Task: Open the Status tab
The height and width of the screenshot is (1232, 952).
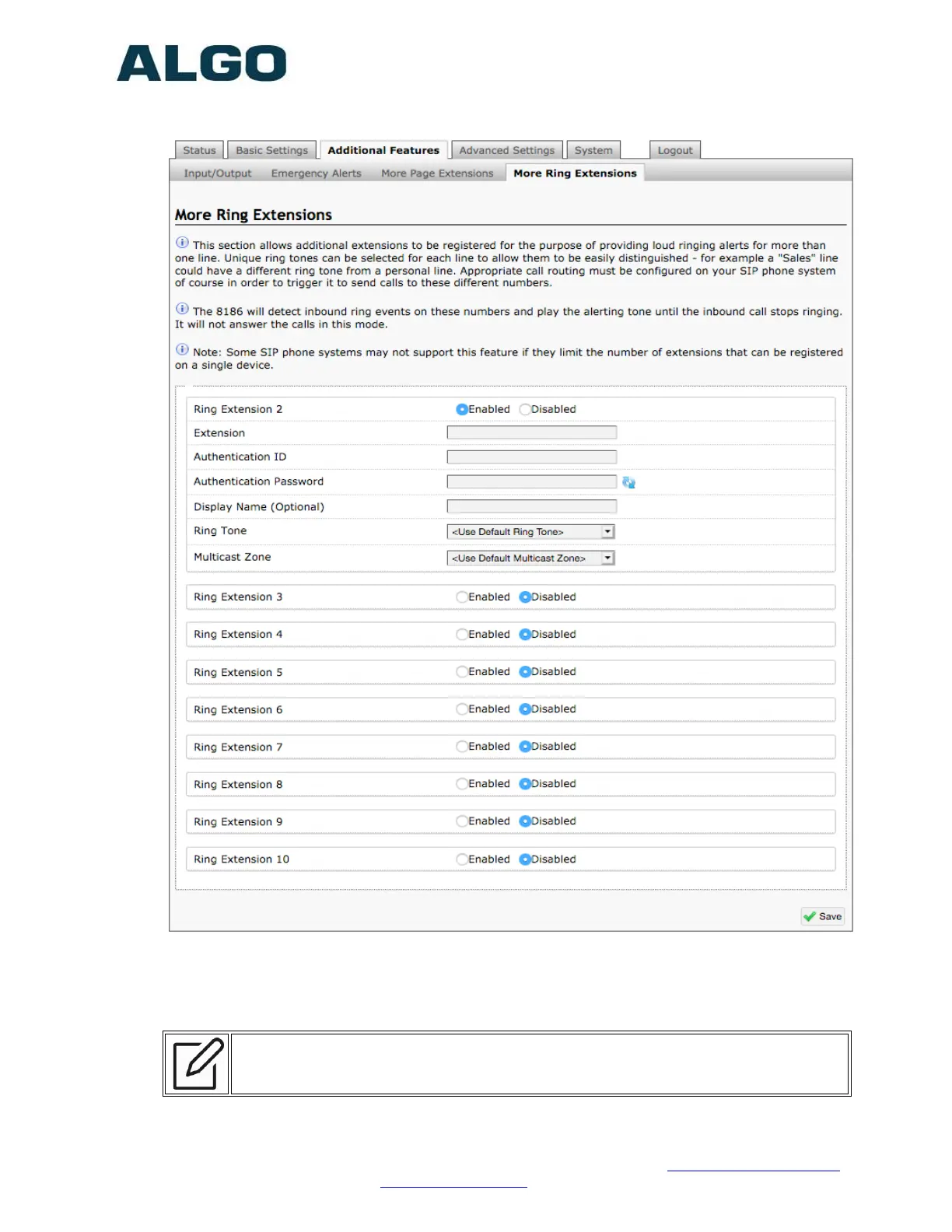Action: click(x=199, y=150)
